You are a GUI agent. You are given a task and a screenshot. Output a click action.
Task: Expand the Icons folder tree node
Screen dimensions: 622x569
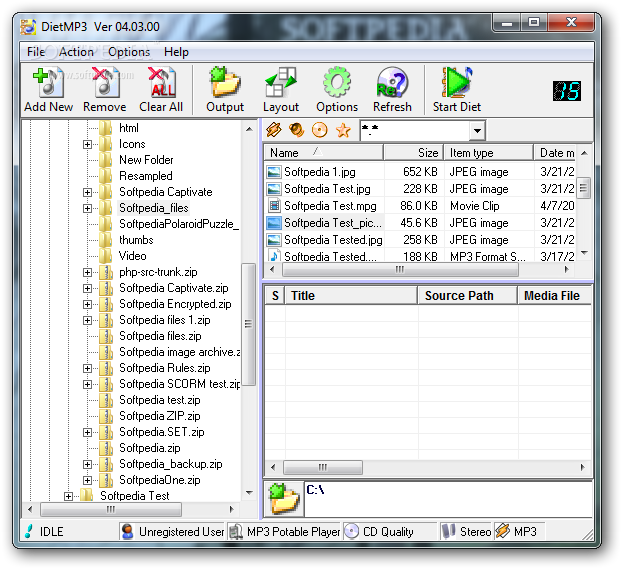(x=87, y=144)
